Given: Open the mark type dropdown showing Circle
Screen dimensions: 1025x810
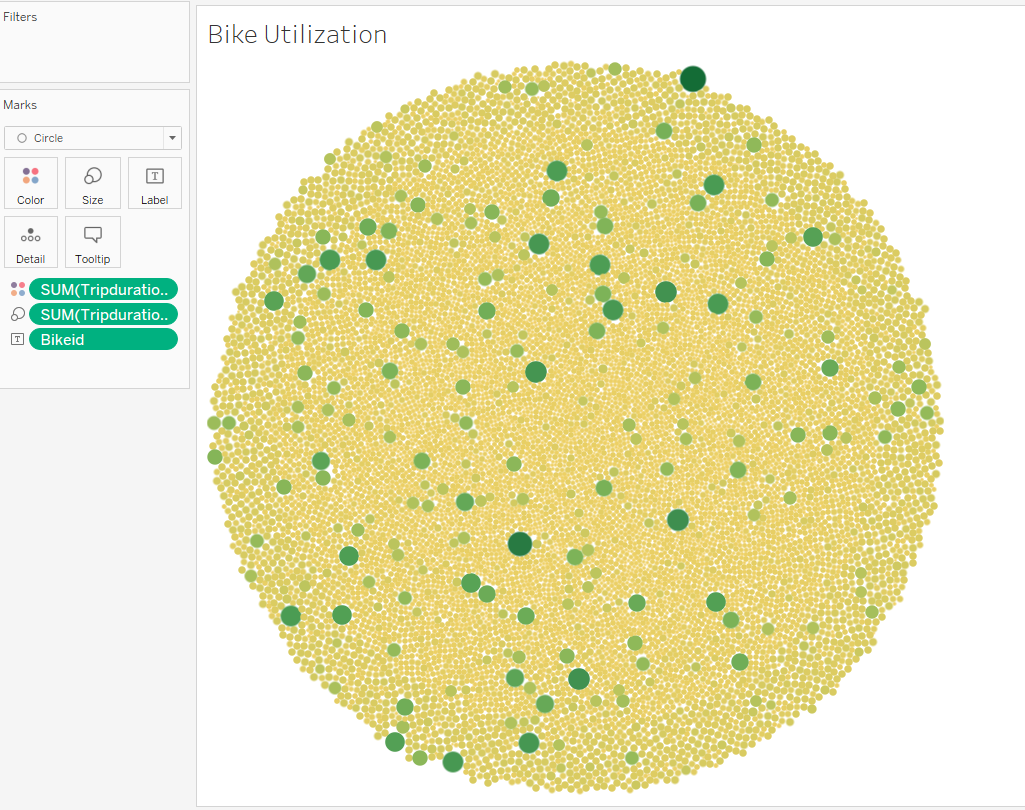Looking at the screenshot, I should click(171, 138).
